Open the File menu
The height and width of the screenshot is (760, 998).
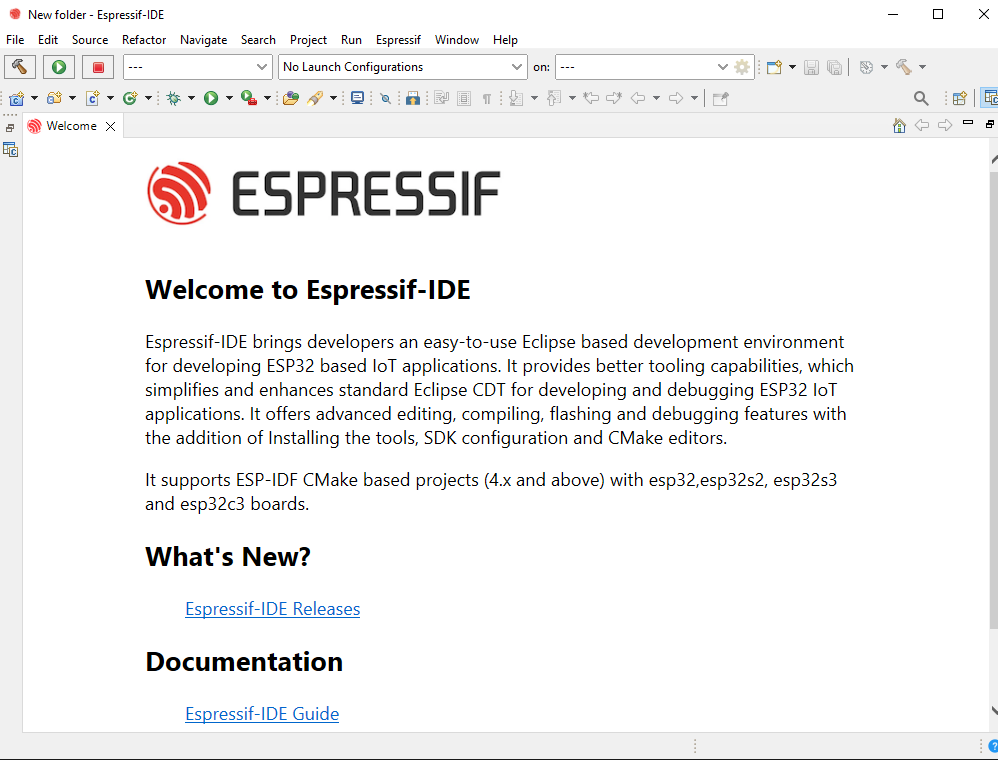(15, 39)
